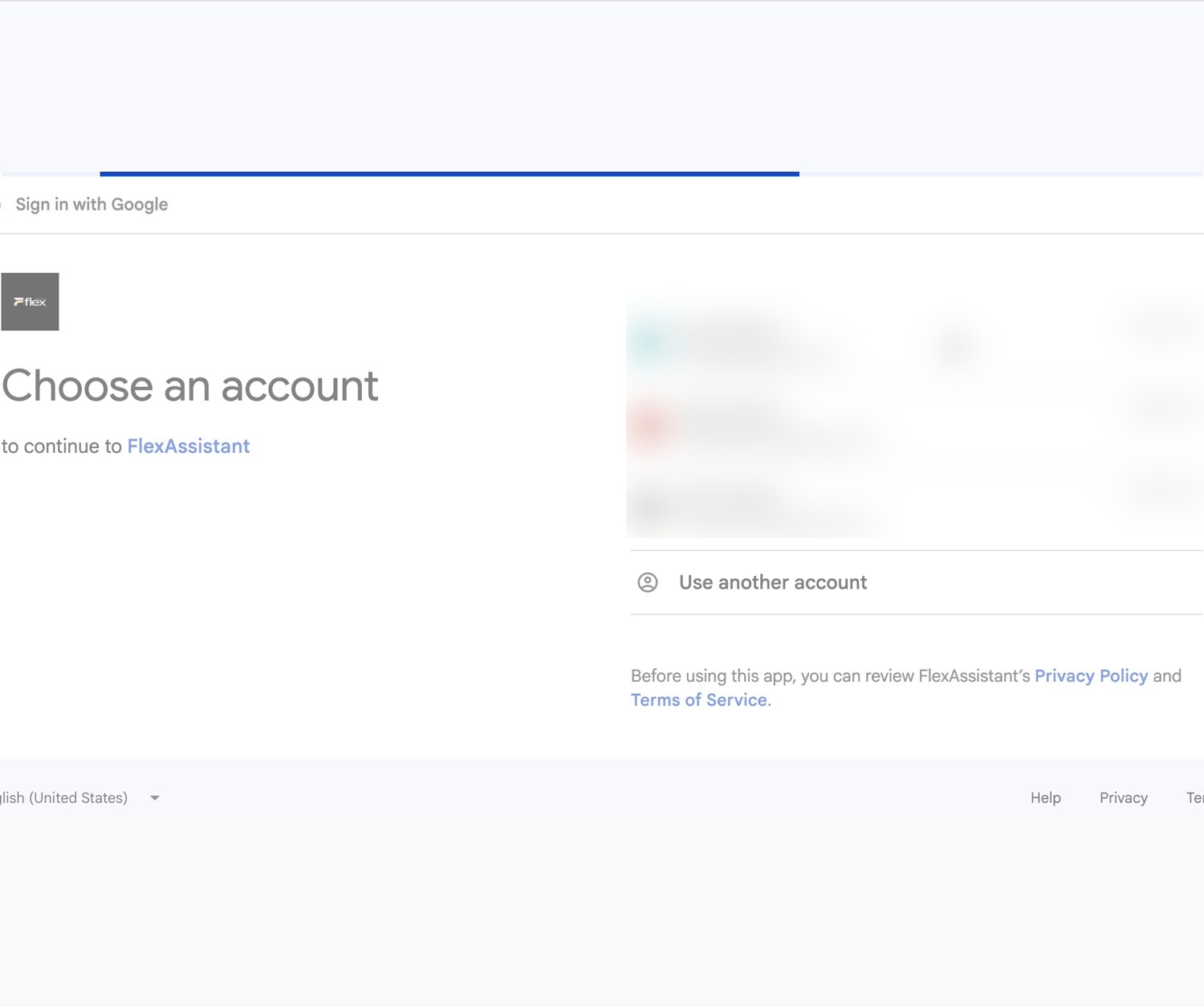Screen dimensions: 1204x1007
Task: Click the Flex app logo
Action: pyautogui.click(x=30, y=302)
